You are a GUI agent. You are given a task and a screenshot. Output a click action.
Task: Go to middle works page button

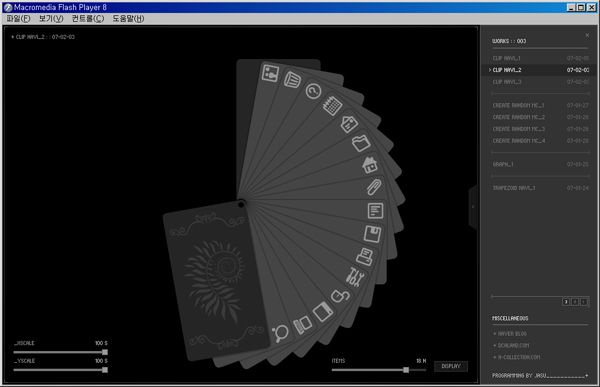pyautogui.click(x=575, y=302)
